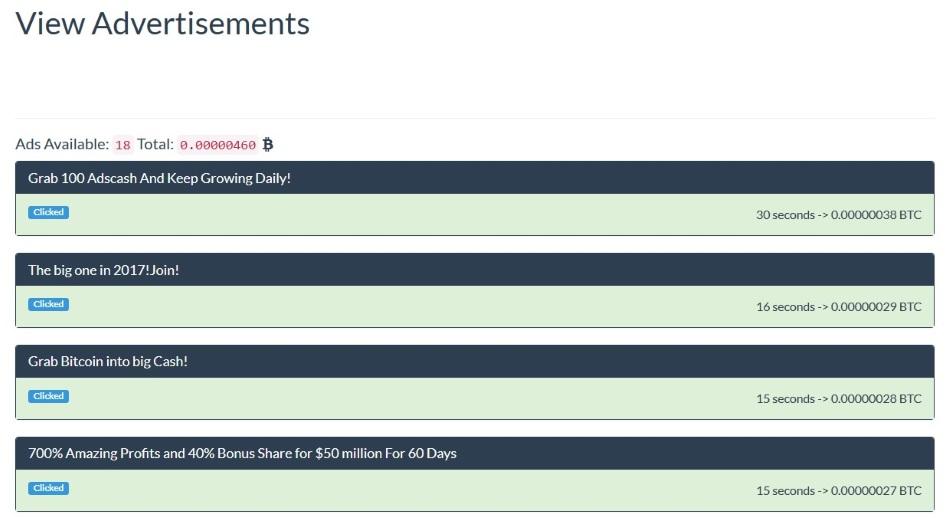Click the 'Total:' label text
The height and width of the screenshot is (518, 950).
(155, 144)
